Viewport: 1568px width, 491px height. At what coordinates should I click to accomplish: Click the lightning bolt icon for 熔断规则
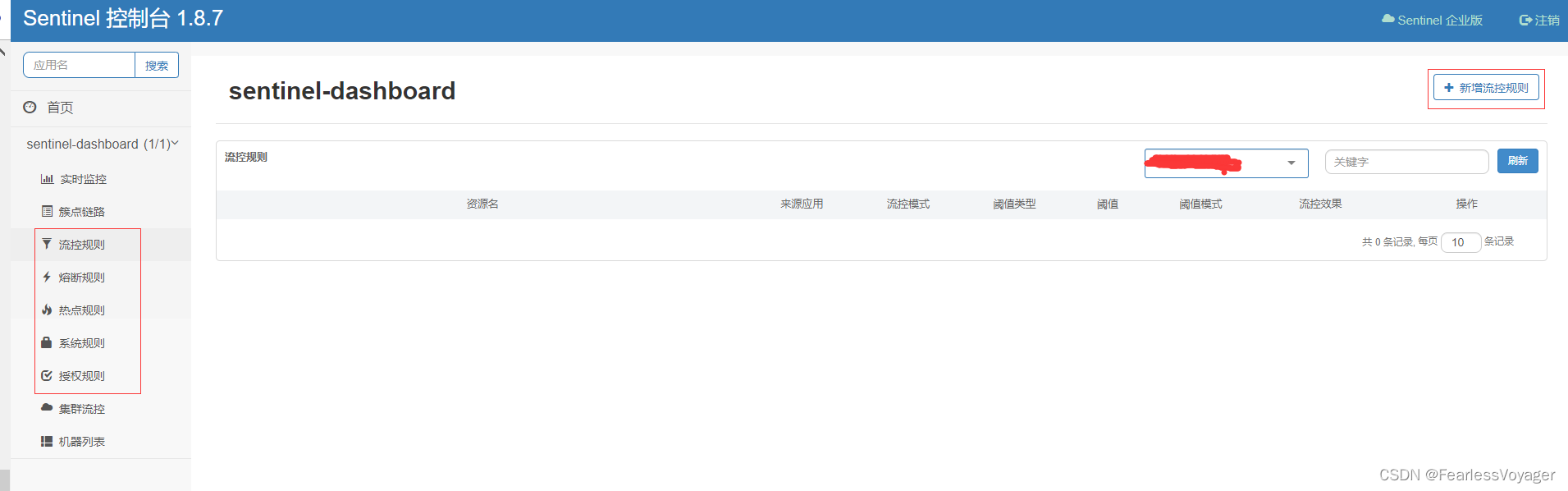(47, 277)
